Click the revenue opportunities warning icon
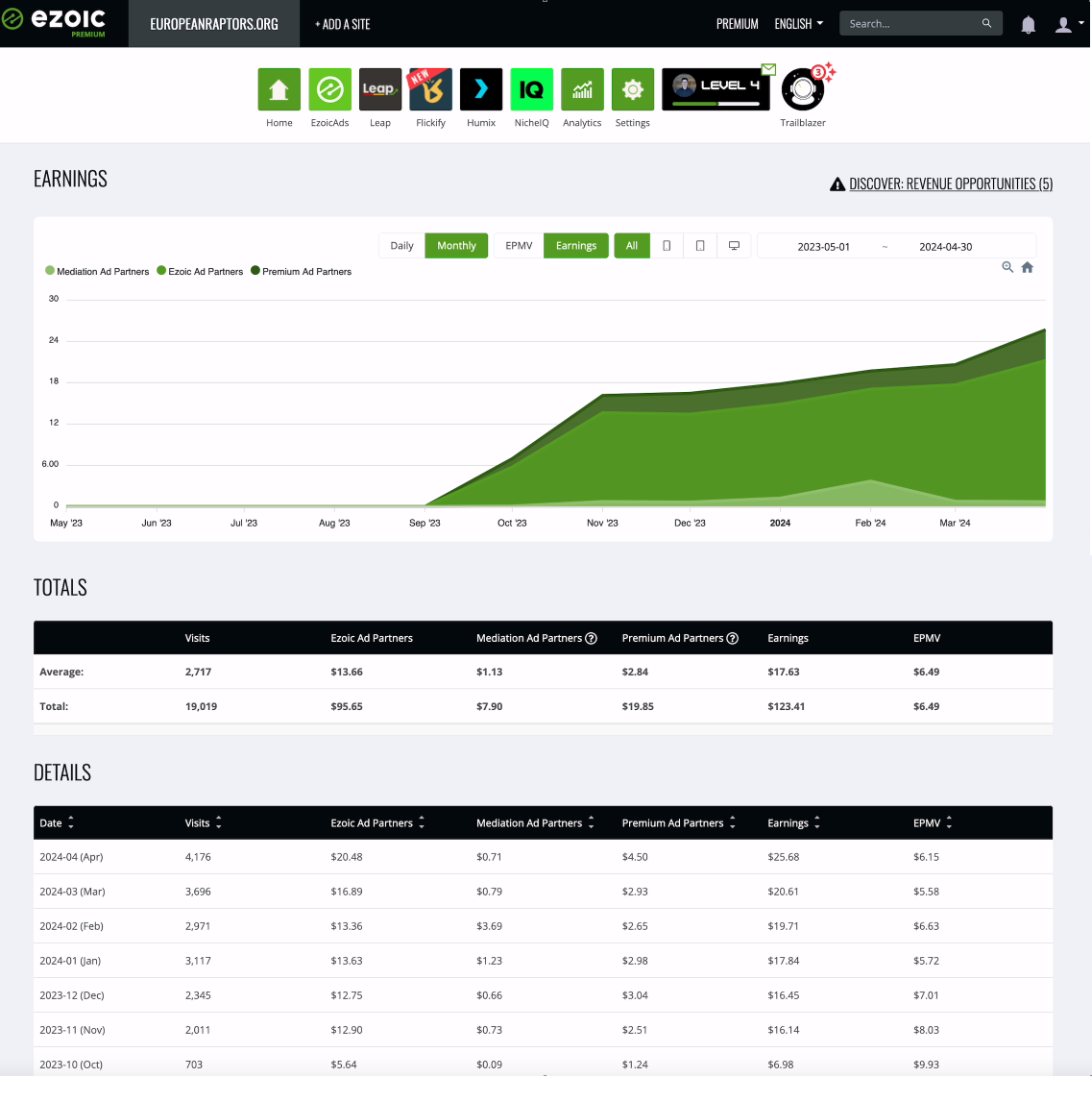The height and width of the screenshot is (1102, 1092). click(x=837, y=184)
